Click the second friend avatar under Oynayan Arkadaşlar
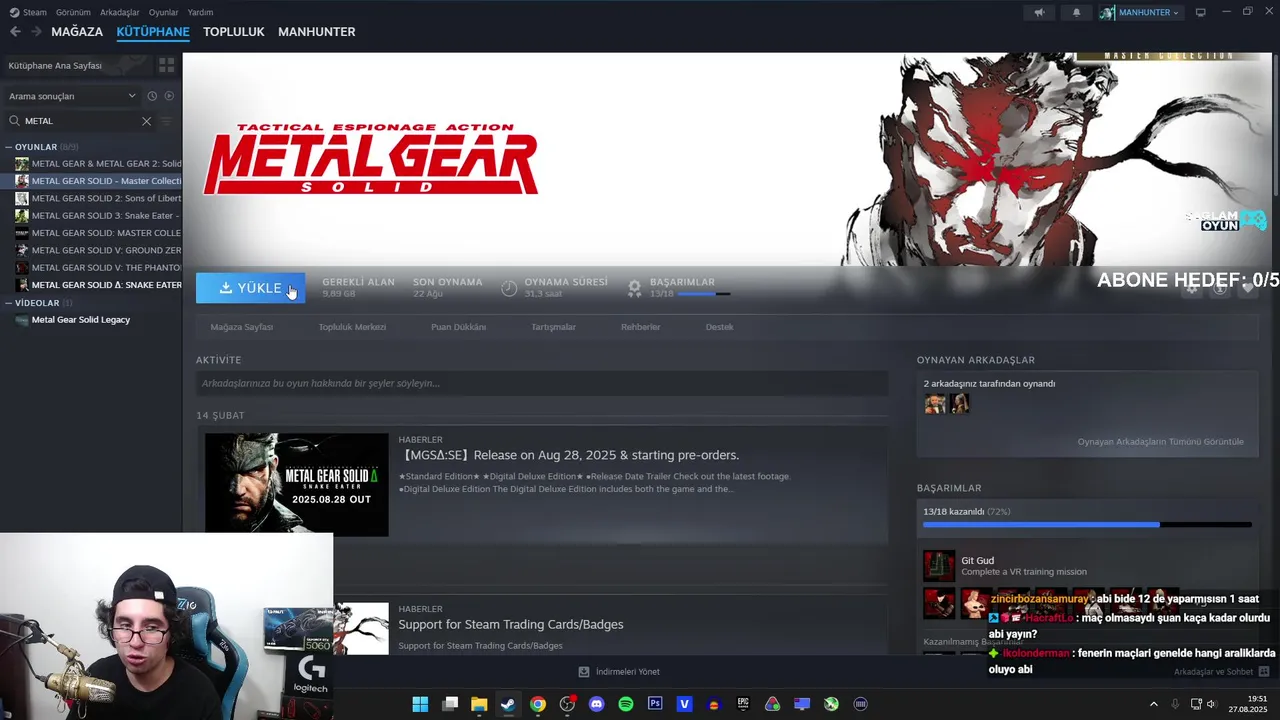 coord(959,403)
